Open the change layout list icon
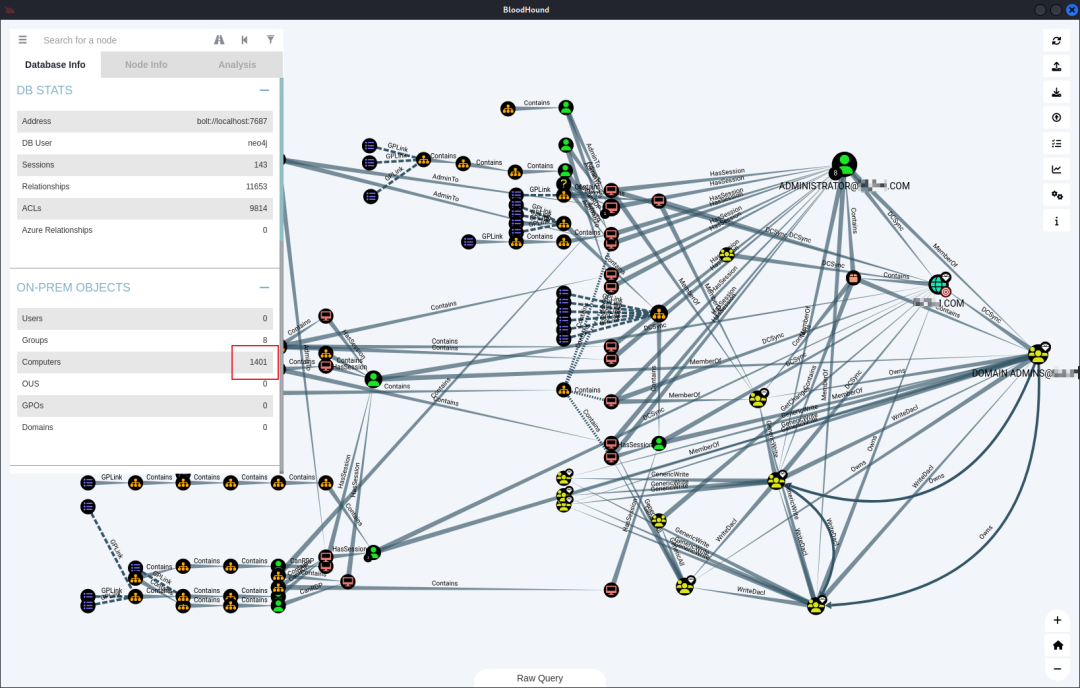 [1057, 144]
